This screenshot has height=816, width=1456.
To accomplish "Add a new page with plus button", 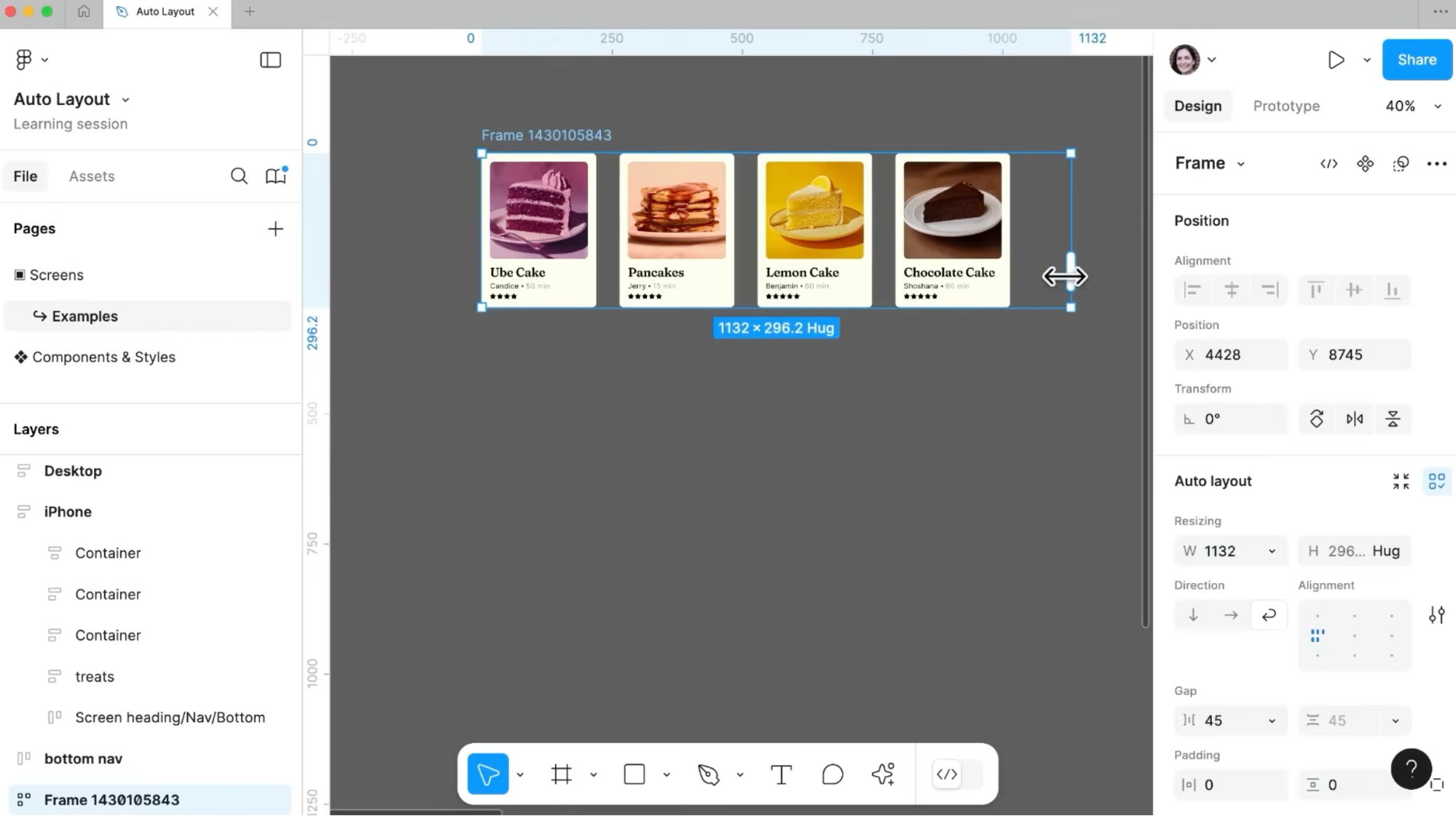I will (275, 229).
